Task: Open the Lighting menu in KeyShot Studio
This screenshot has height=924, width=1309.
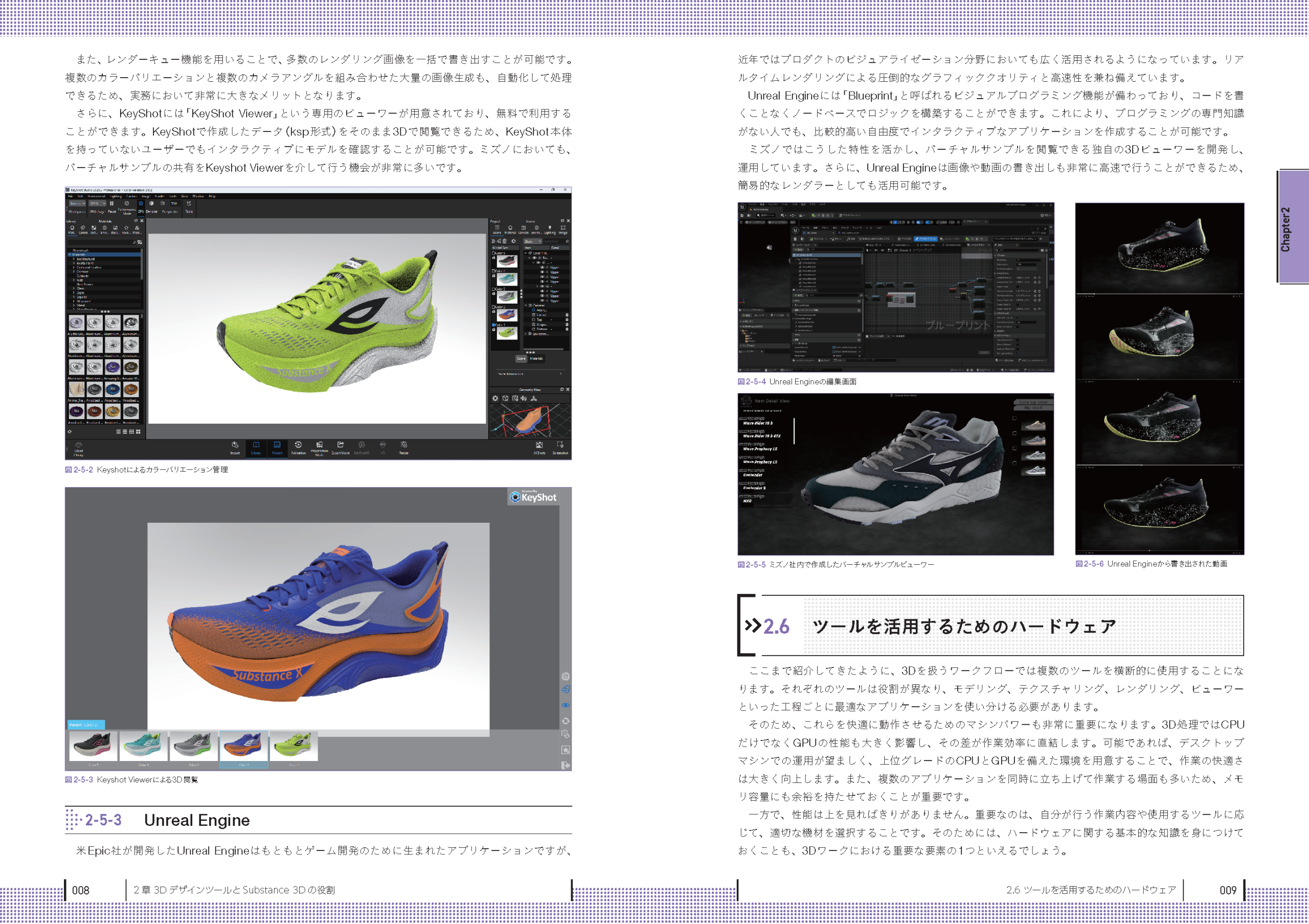Action: click(116, 196)
